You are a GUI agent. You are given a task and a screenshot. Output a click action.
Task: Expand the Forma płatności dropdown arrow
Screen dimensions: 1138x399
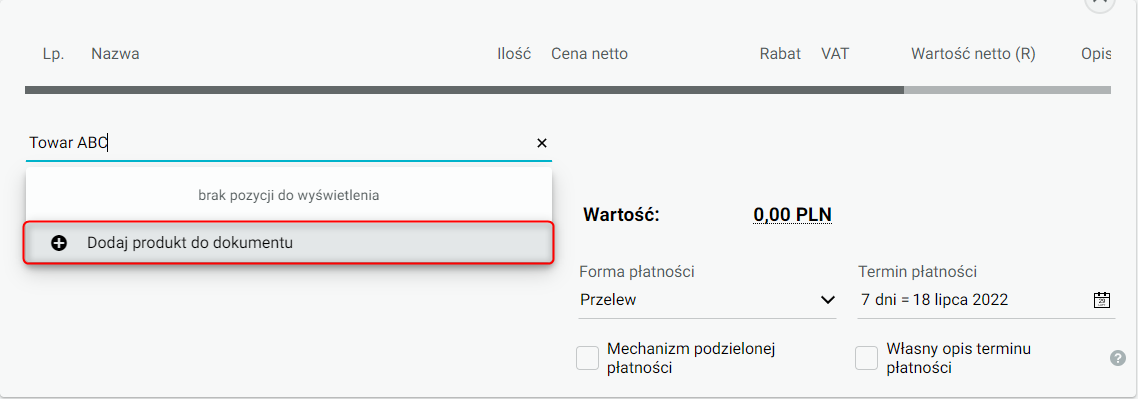827,300
